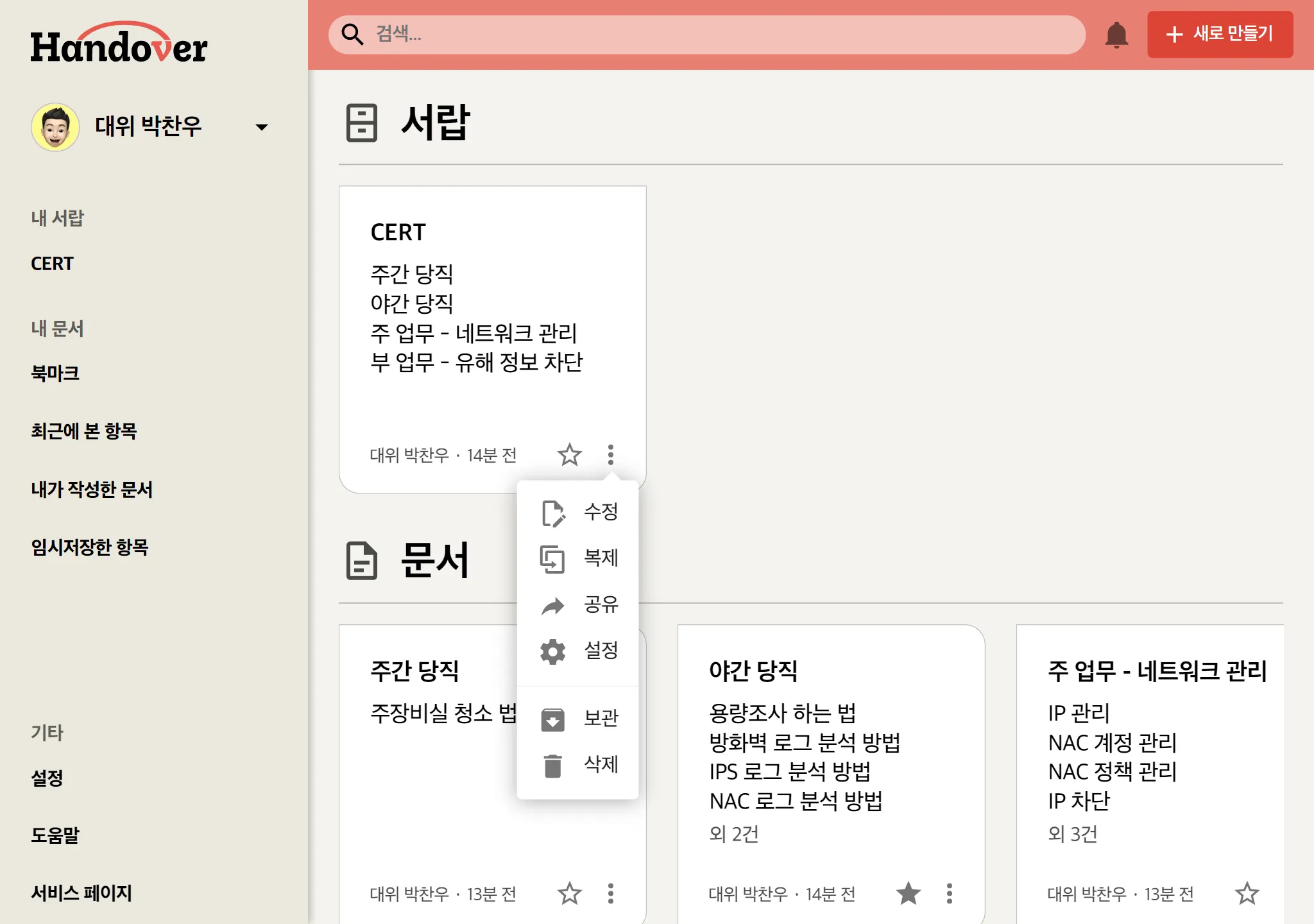
Task: Unstar the 야간 당직 document
Action: (x=908, y=893)
